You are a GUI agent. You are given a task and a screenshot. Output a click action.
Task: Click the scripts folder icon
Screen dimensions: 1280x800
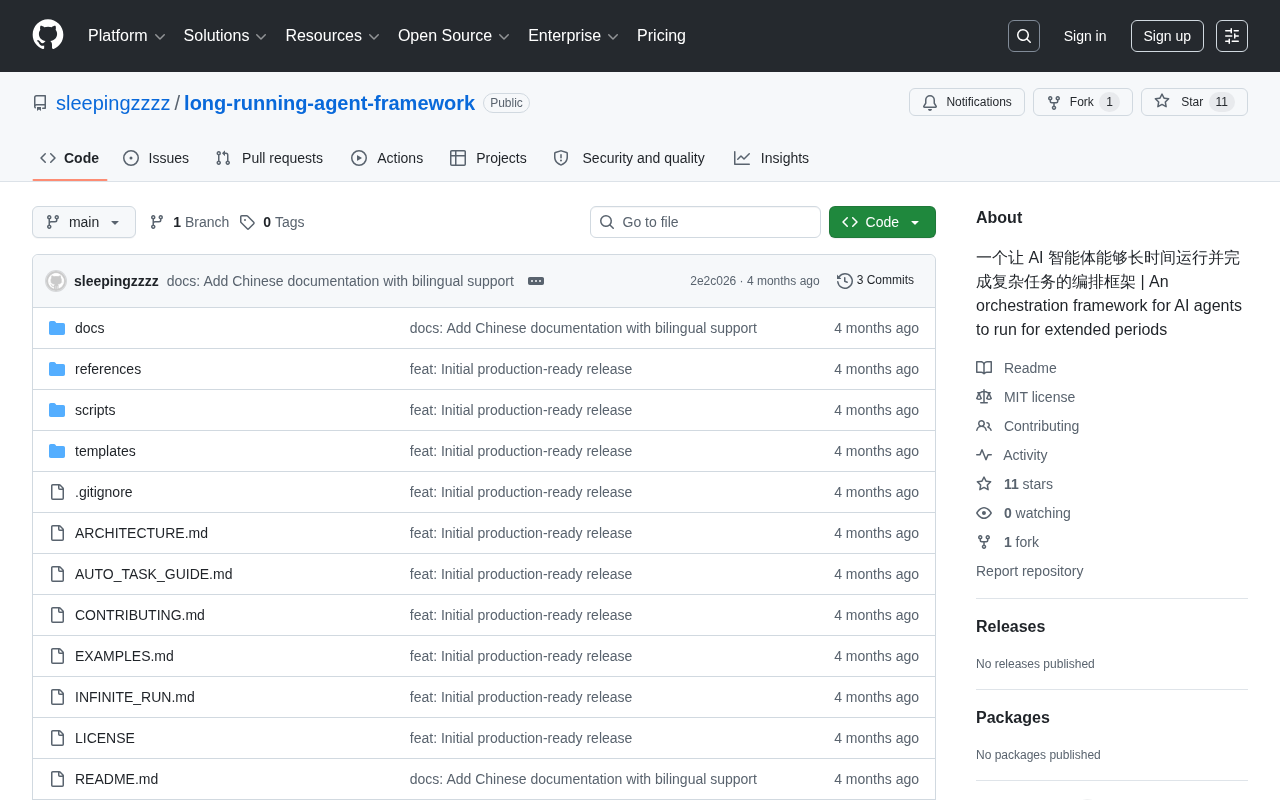57,410
